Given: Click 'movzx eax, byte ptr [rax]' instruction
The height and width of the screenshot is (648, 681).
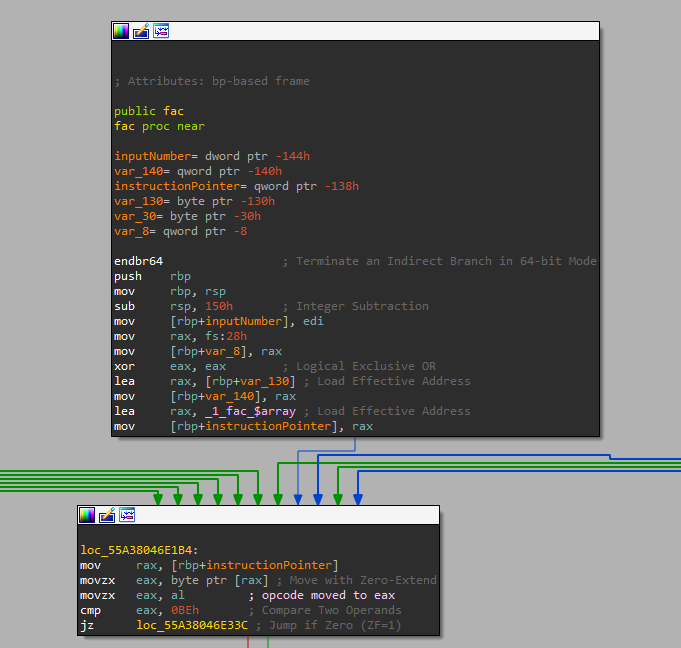Looking at the screenshot, I should point(174,580).
